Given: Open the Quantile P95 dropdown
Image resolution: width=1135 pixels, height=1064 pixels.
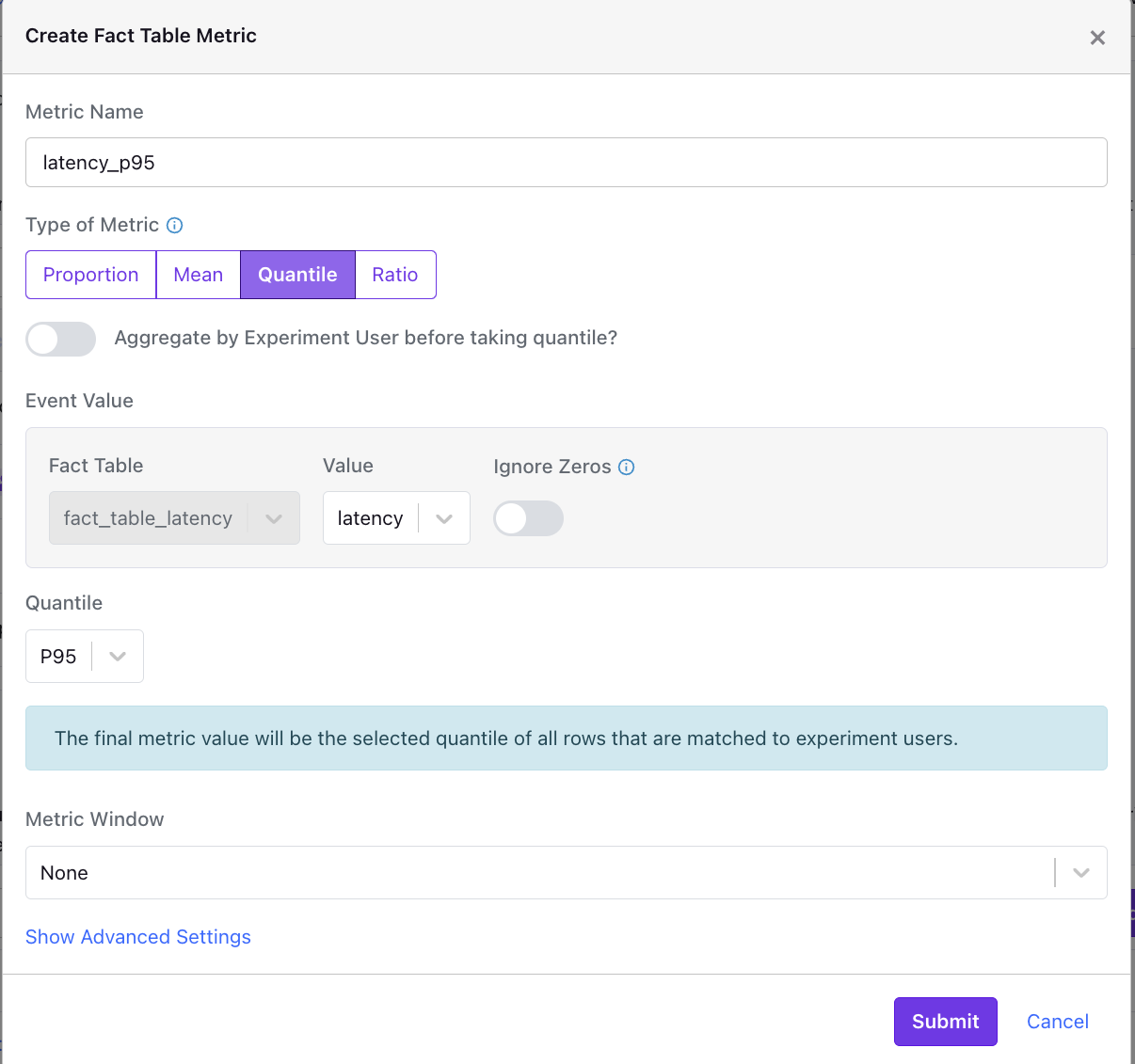Looking at the screenshot, I should [x=85, y=656].
